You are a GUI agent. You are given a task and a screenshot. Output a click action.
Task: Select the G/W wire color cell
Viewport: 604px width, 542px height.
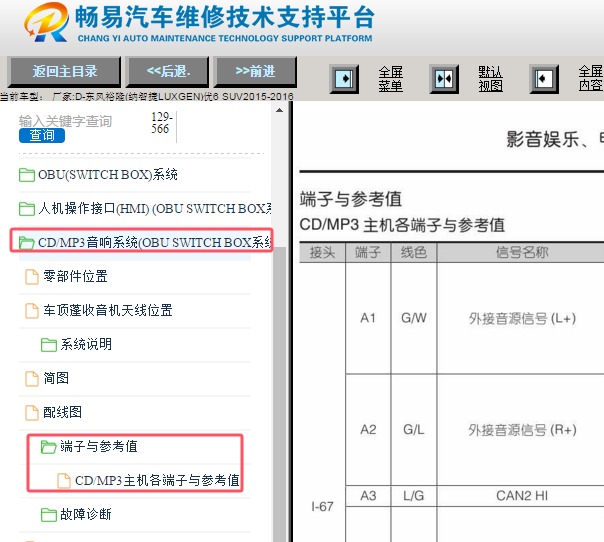[414, 318]
